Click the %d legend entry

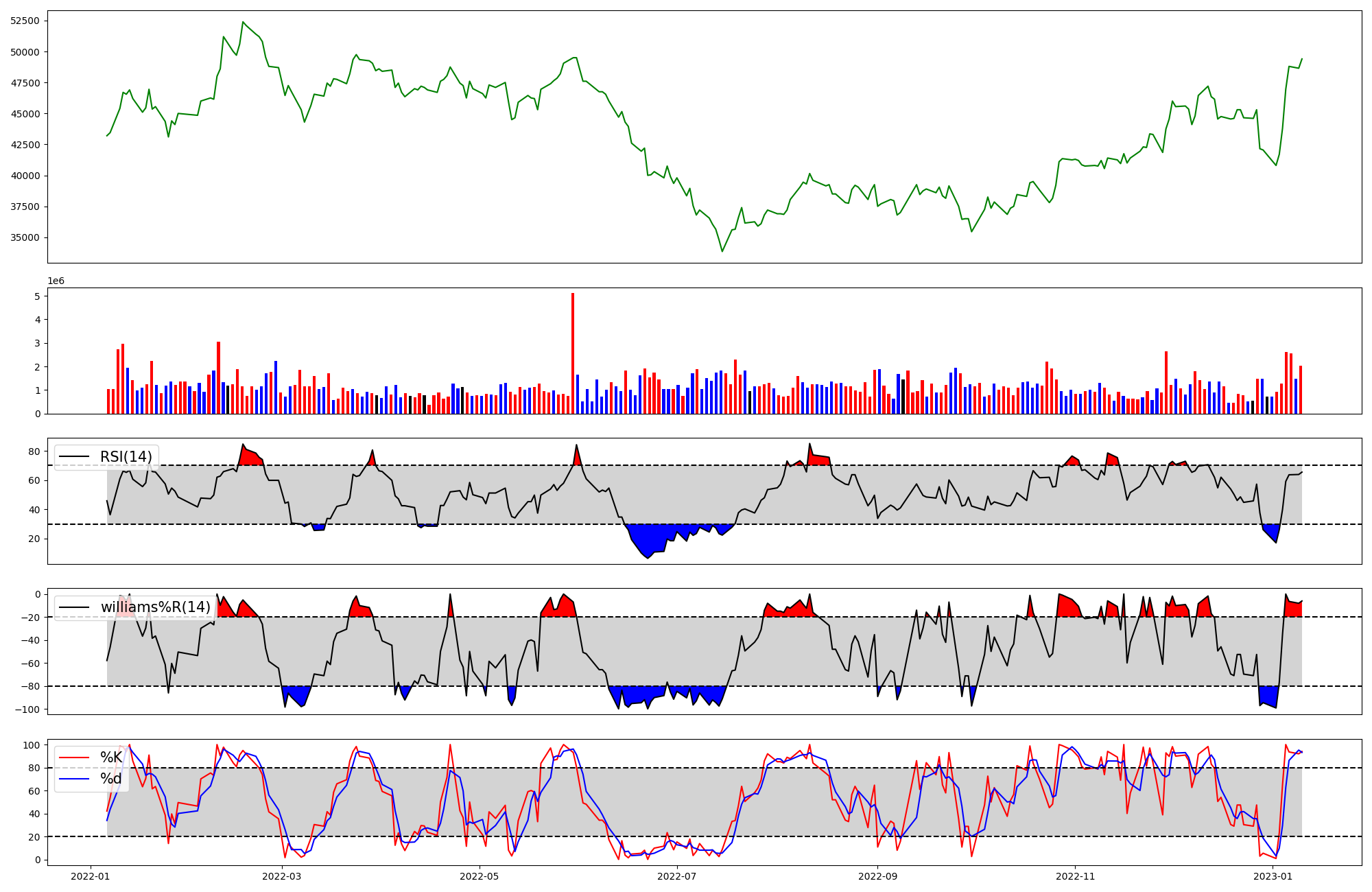pos(111,779)
